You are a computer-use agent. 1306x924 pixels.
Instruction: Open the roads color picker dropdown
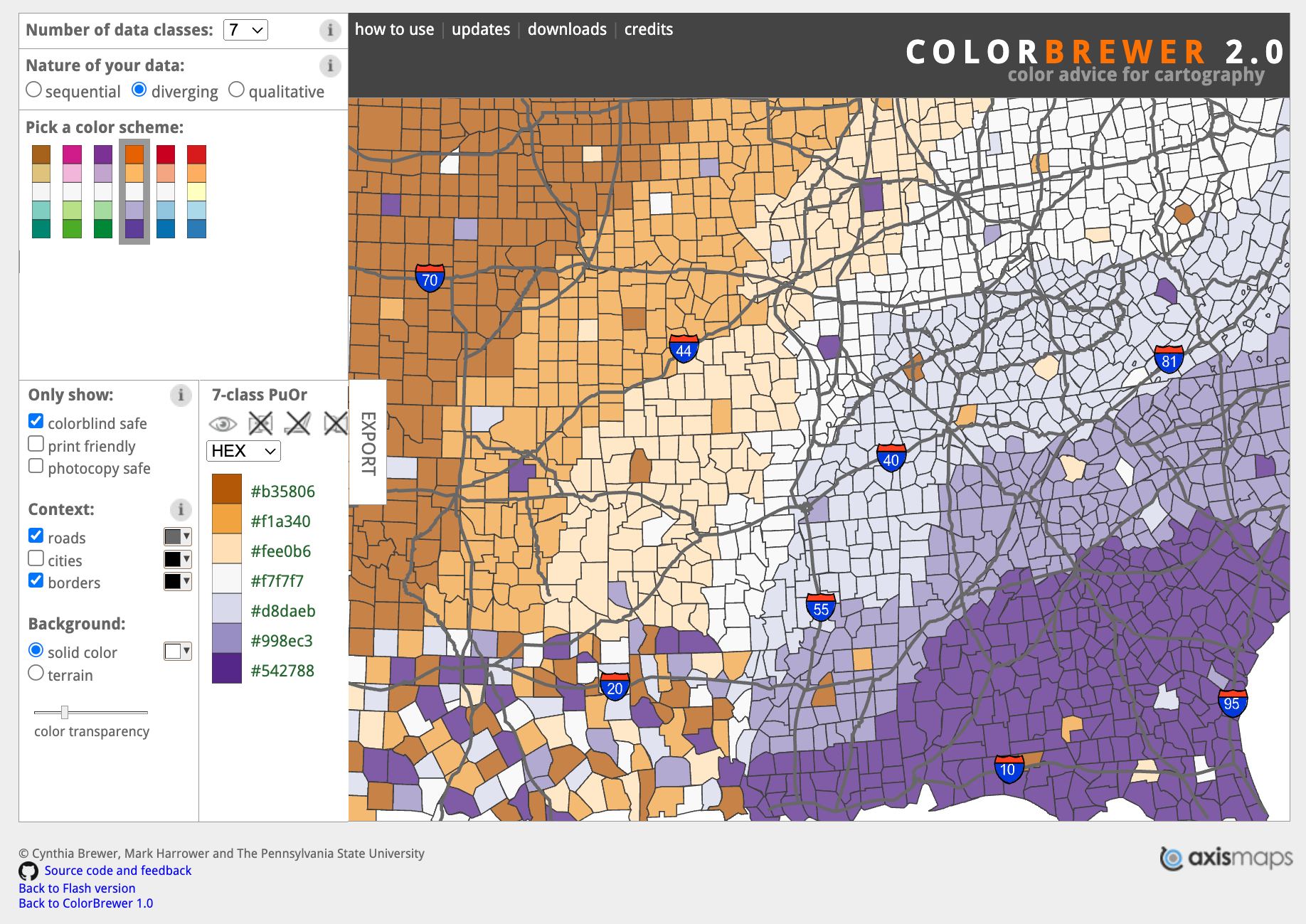click(x=177, y=536)
